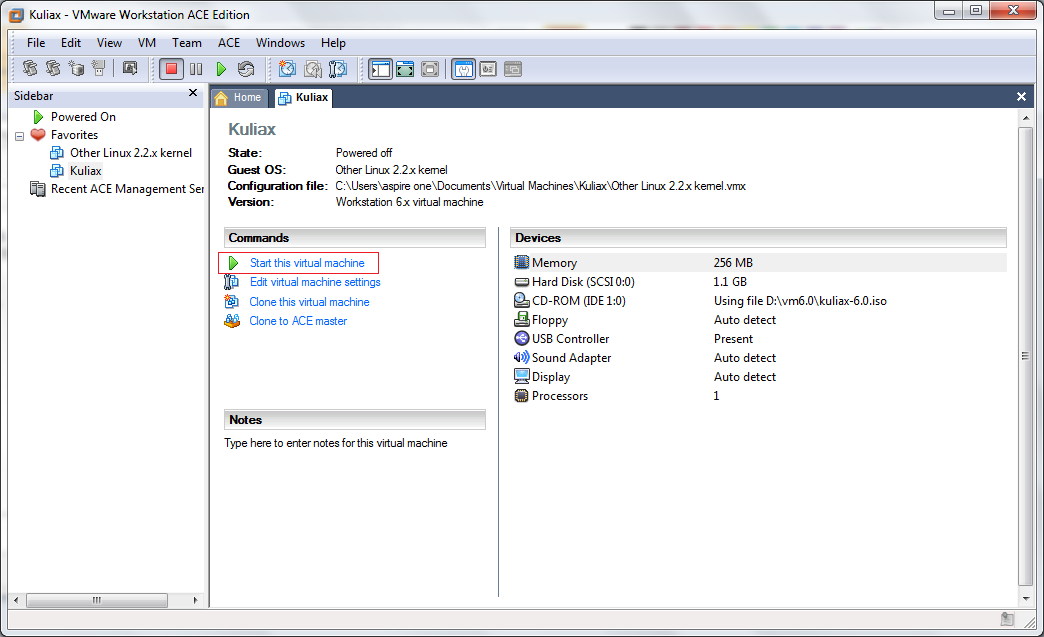Click the pocket ACE USB toolbar icon
The image size is (1044, 637).
click(x=99, y=68)
